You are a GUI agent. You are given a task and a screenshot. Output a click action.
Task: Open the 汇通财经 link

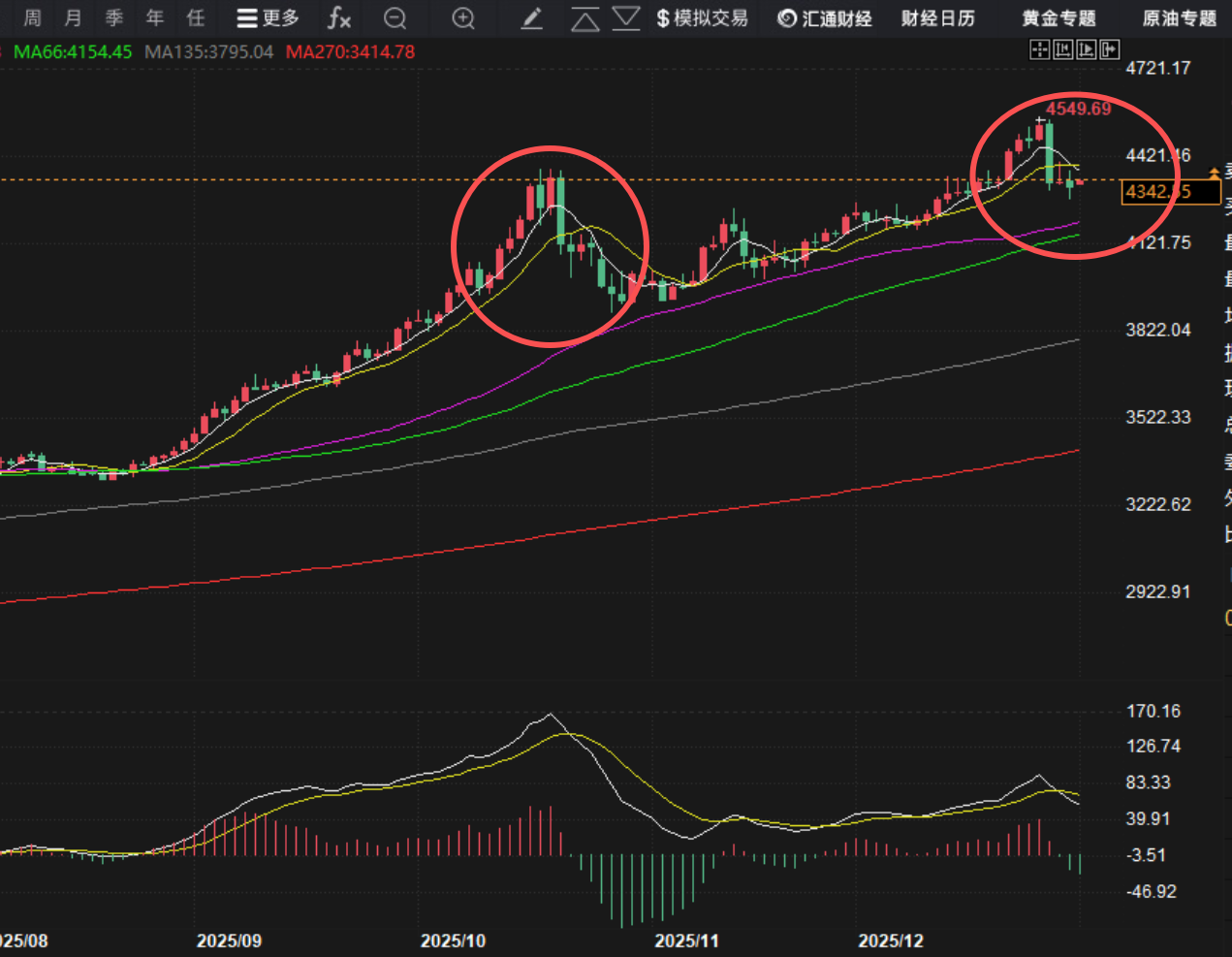click(x=825, y=18)
